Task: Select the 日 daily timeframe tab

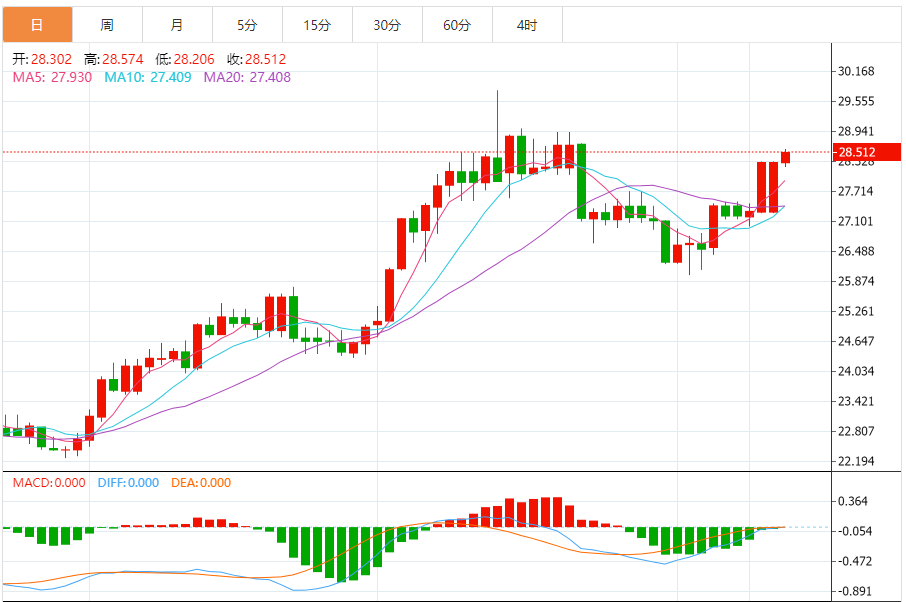Action: (x=38, y=25)
